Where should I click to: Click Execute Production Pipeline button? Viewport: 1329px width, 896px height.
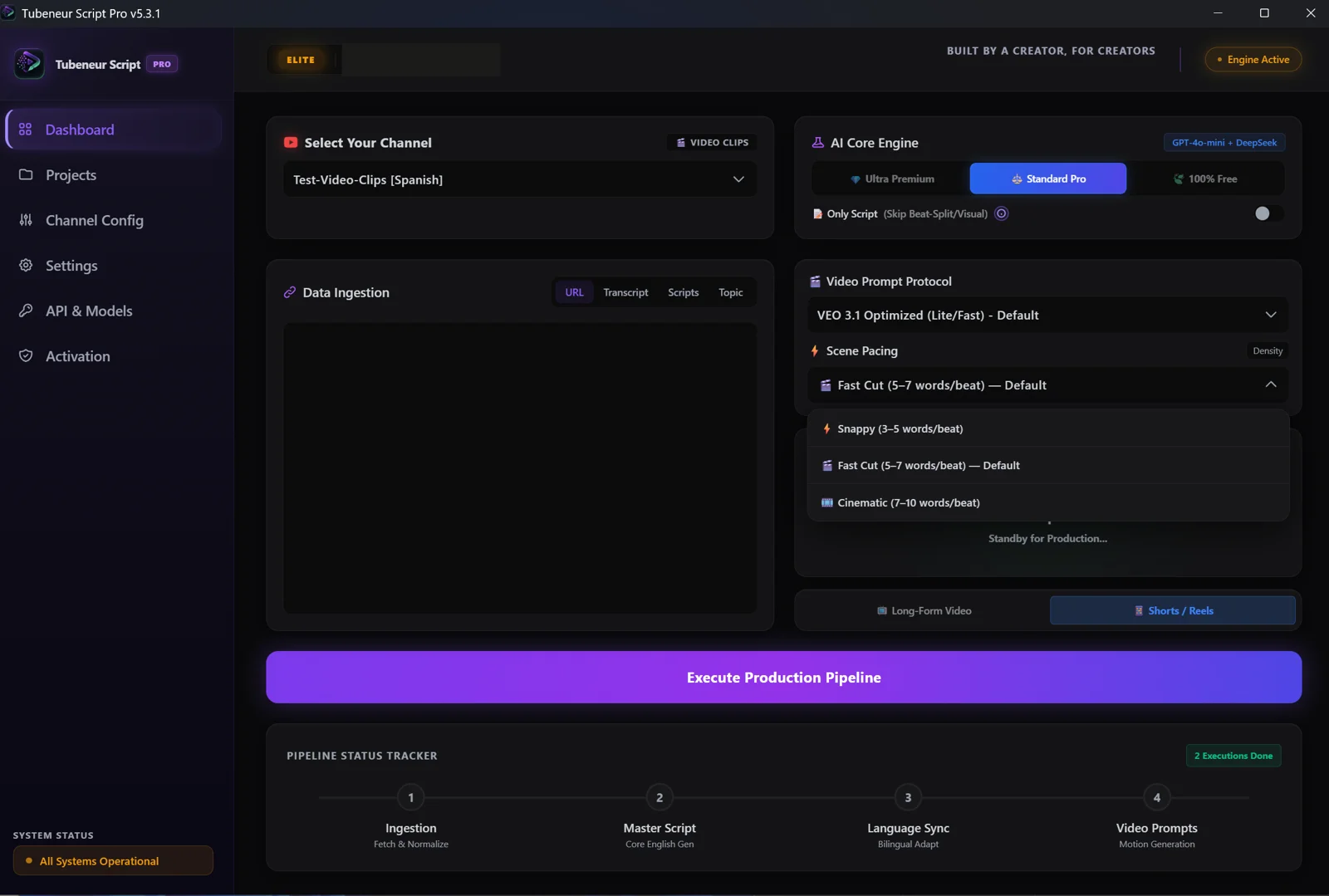click(783, 678)
